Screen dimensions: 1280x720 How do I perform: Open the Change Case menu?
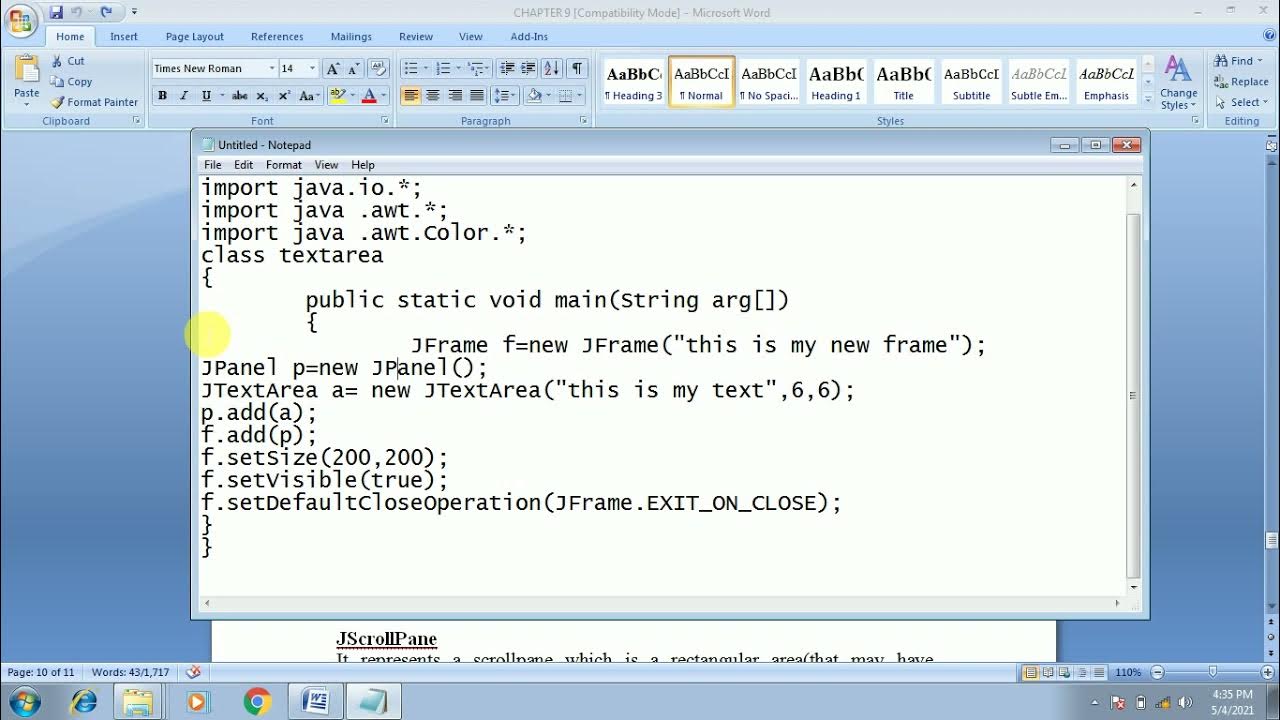click(309, 96)
